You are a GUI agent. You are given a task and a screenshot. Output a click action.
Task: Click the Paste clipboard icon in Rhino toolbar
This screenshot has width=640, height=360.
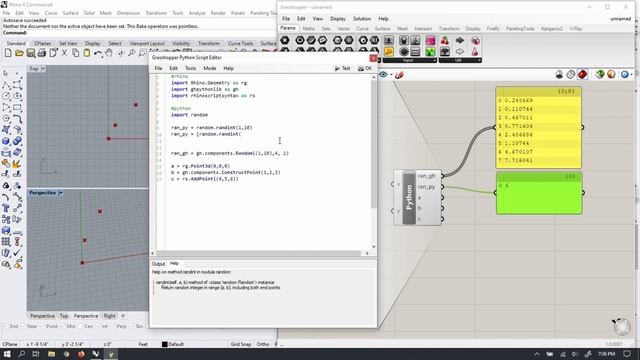coord(87,53)
